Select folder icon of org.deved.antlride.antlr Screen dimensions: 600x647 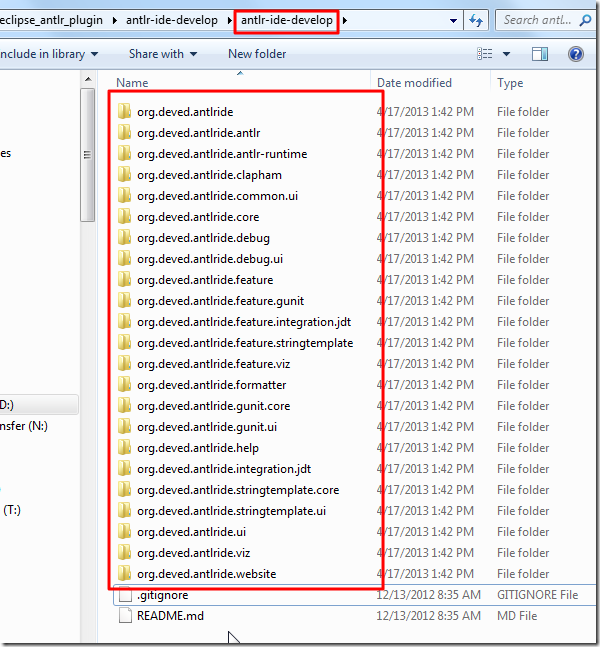tap(124, 132)
